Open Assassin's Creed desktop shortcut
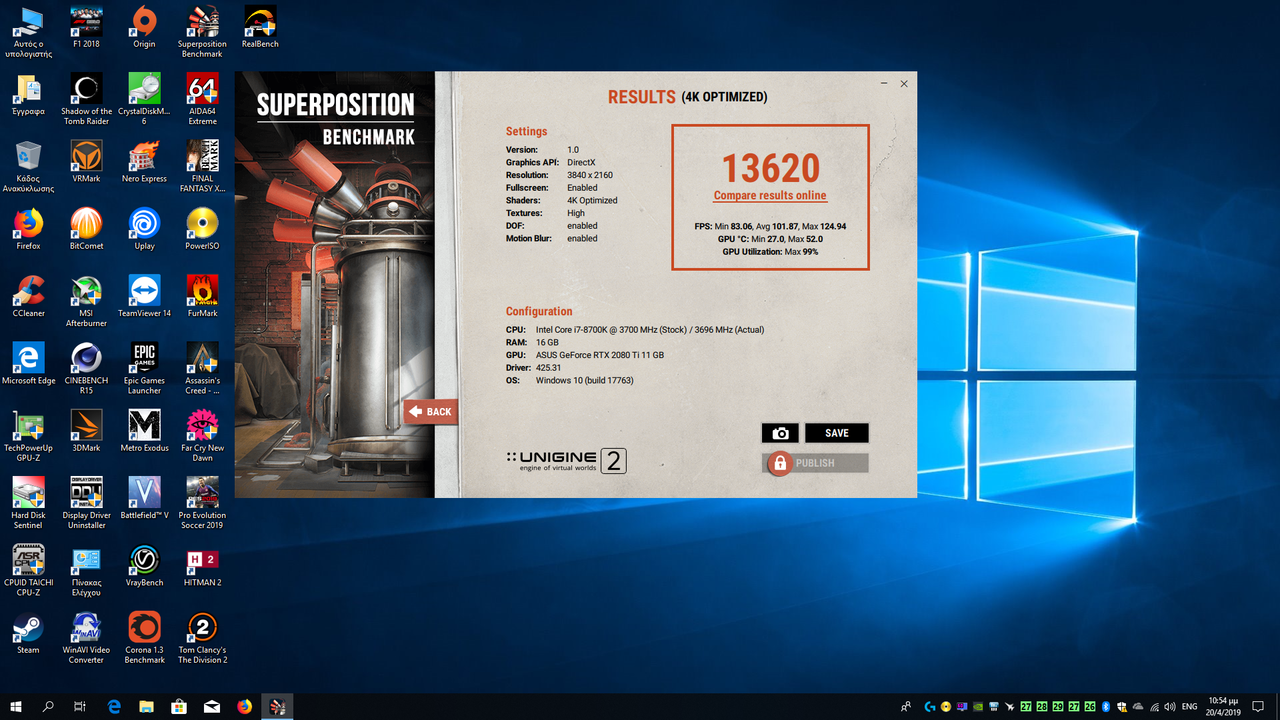The width and height of the screenshot is (1280, 720). (x=202, y=368)
